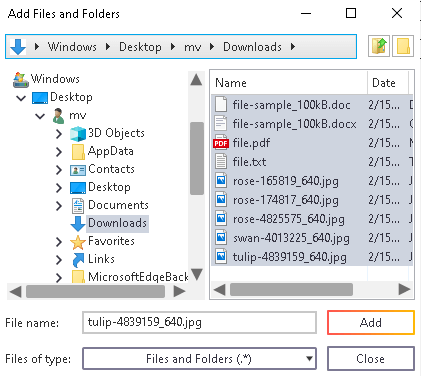Click the document icon beside file-sample_100kB.docx
Image resolution: width=422 pixels, height=376 pixels.
(x=221, y=124)
